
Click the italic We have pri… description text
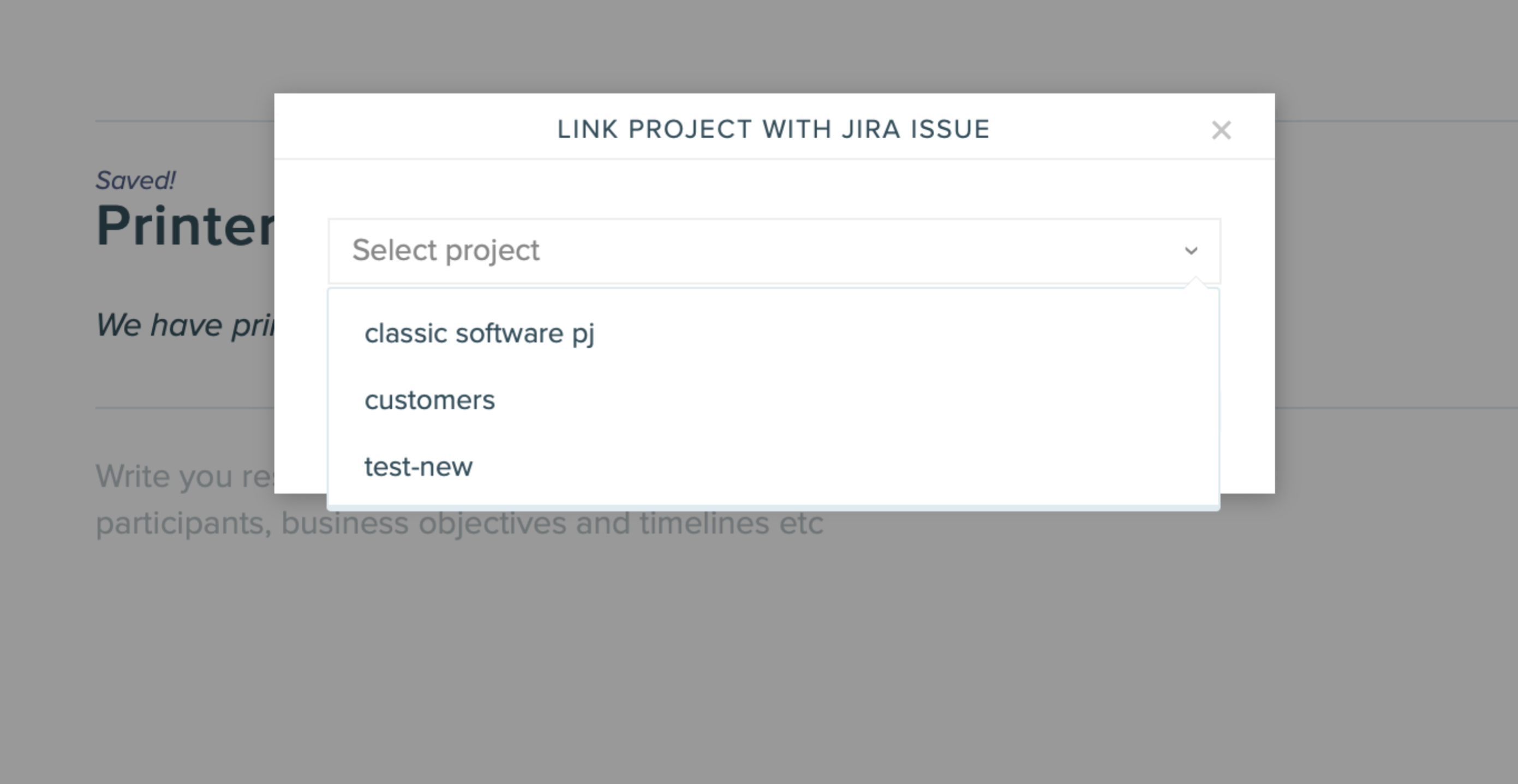185,325
